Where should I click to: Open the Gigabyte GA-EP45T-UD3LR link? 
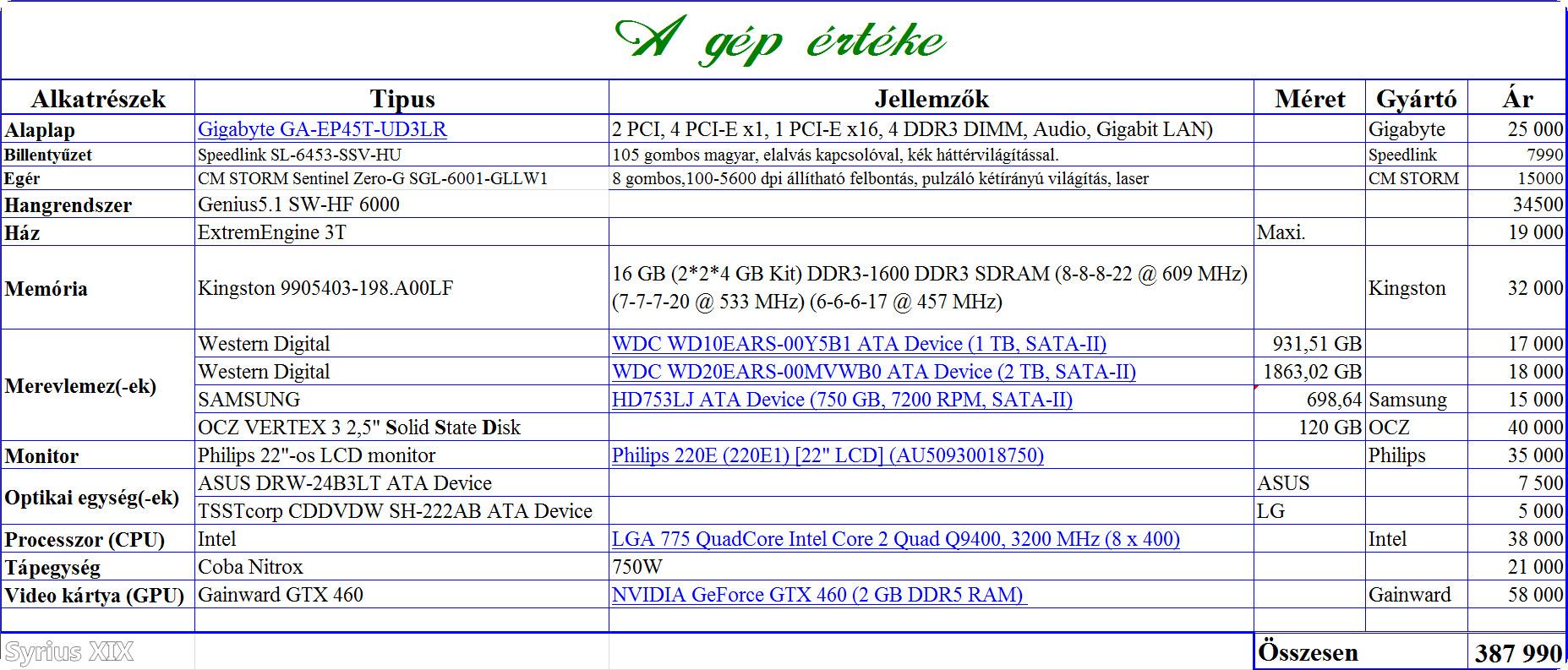tap(322, 129)
